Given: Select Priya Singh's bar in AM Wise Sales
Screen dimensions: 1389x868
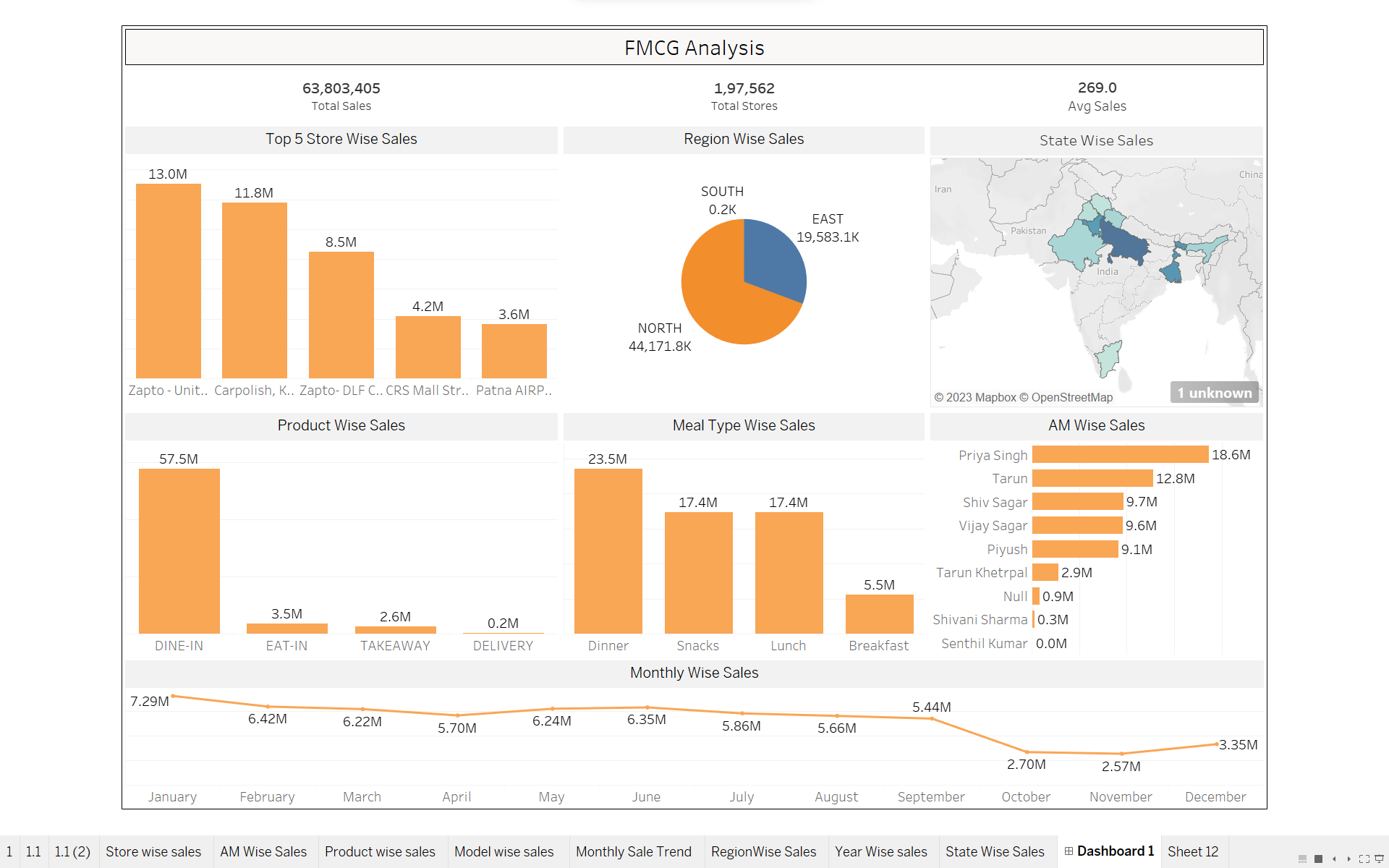Looking at the screenshot, I should pos(1120,454).
